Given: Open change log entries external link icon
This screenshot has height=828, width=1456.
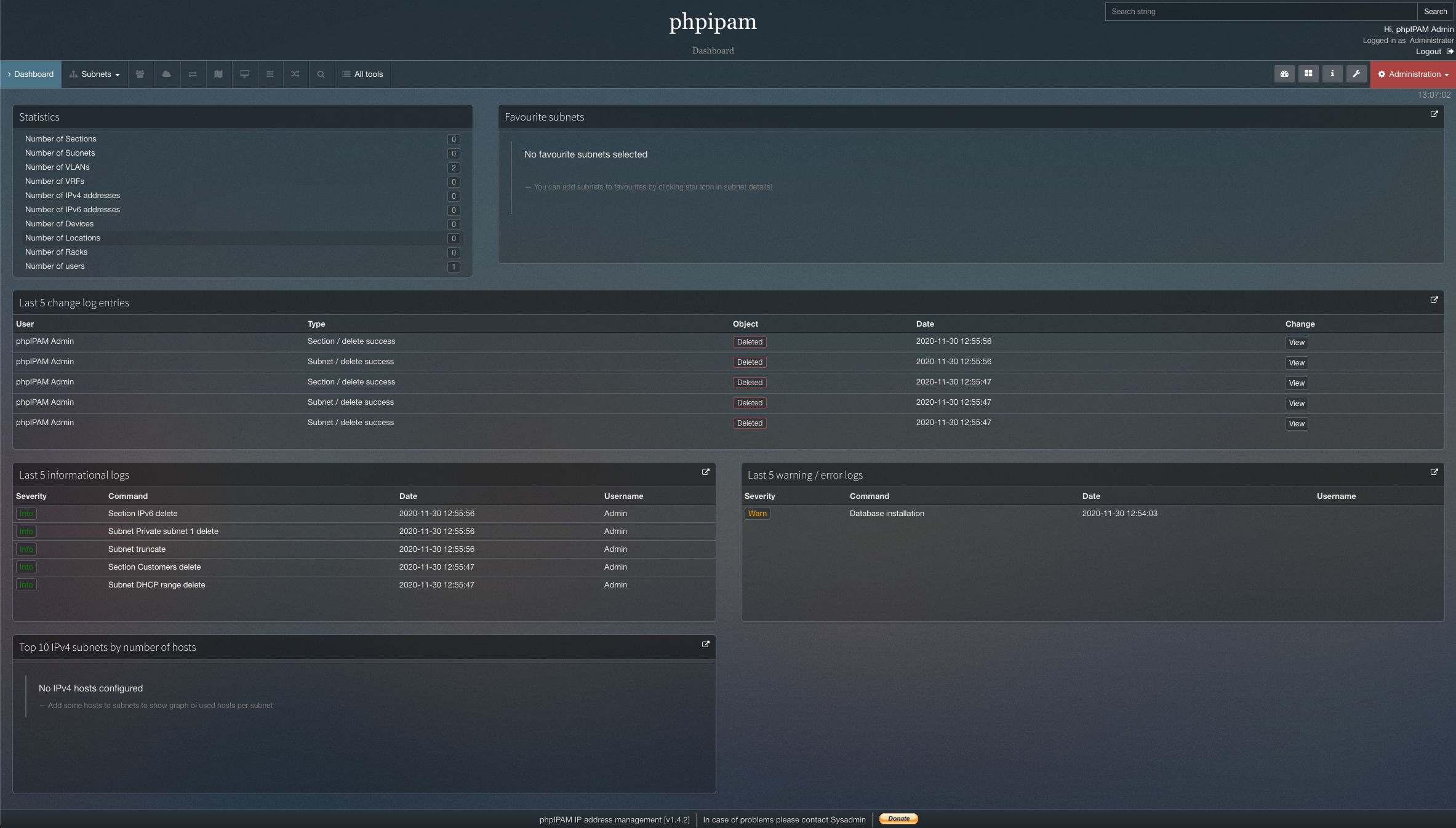Looking at the screenshot, I should click(x=1434, y=300).
